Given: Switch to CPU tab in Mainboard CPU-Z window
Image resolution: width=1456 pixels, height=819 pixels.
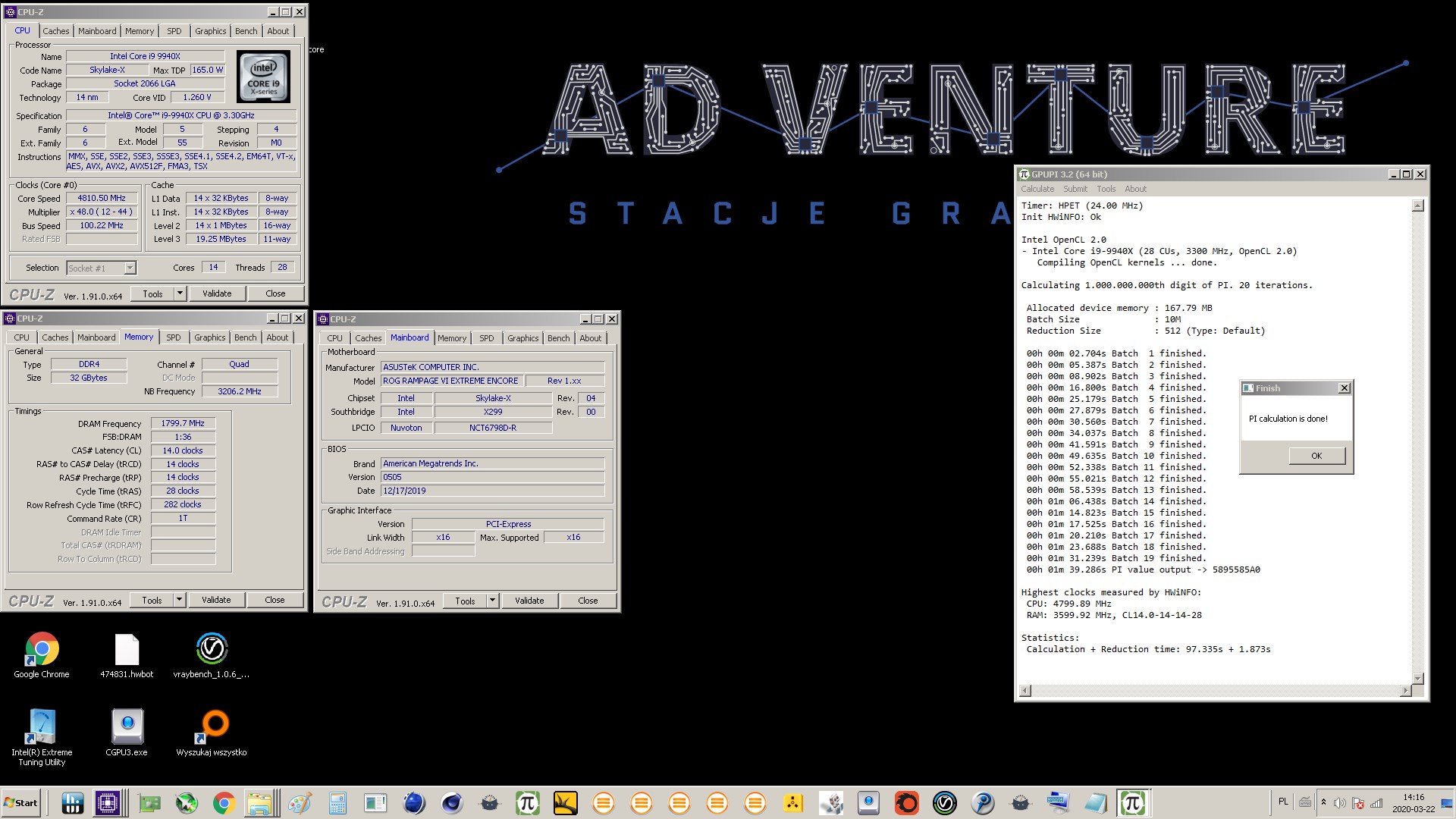Looking at the screenshot, I should pos(335,338).
